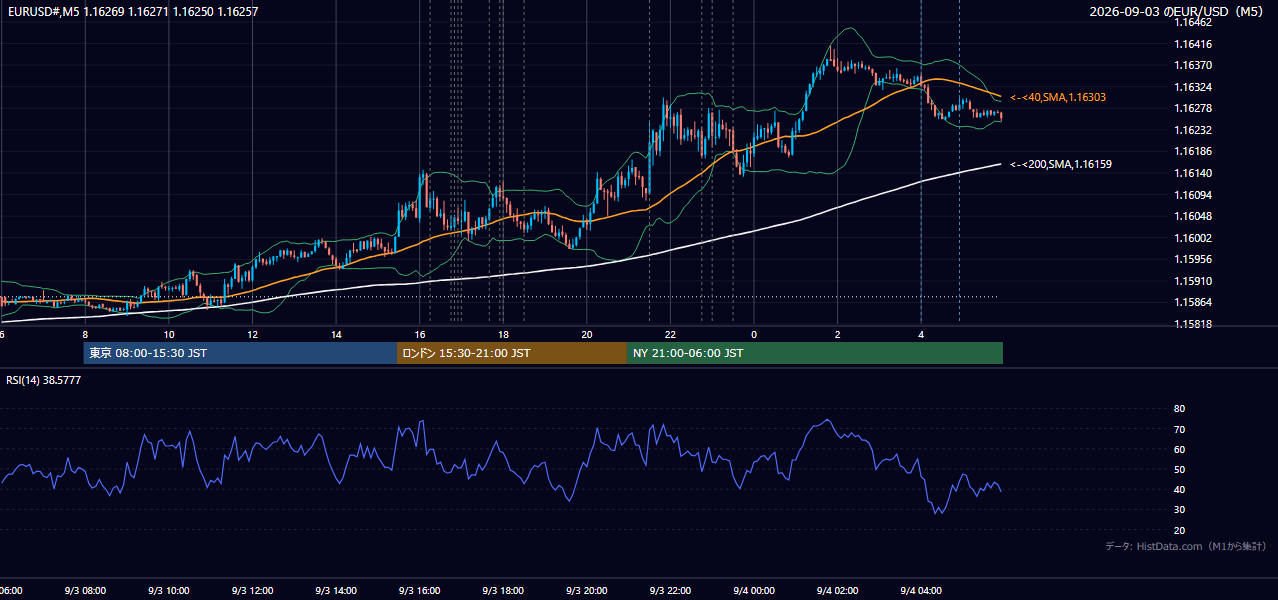
Task: Click the '9/4 04:00' time axis label
Action: 921,590
